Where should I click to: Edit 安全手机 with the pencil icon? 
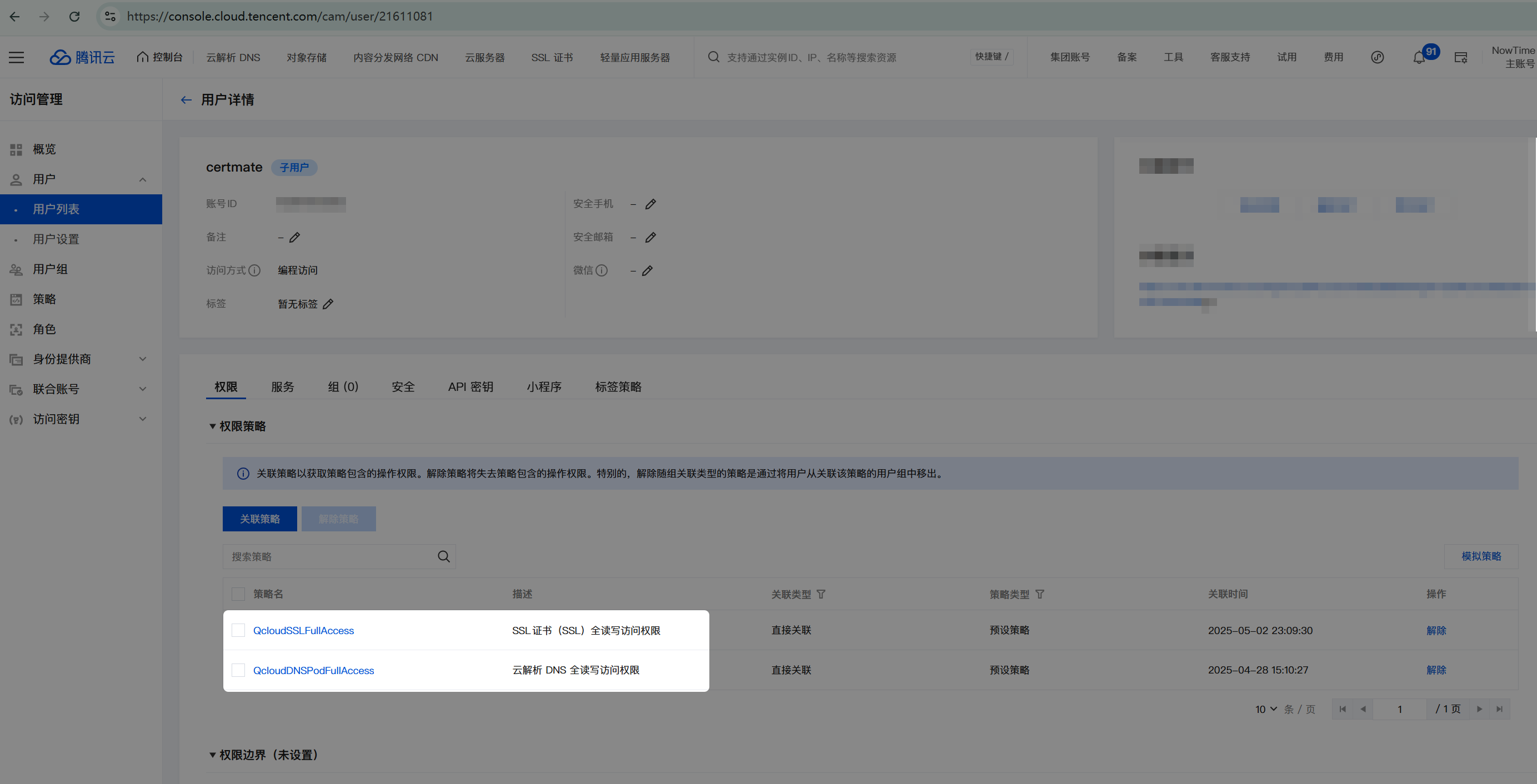tap(651, 204)
